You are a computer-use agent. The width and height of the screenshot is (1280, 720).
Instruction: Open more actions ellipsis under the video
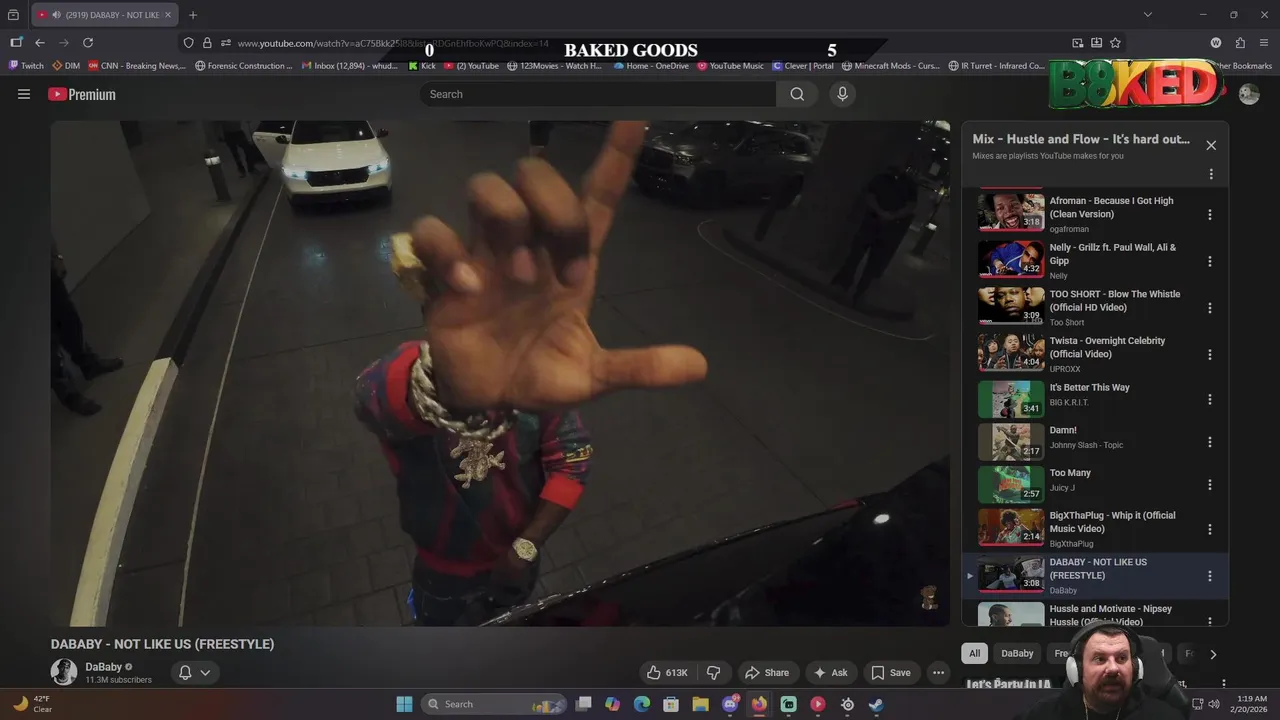(x=938, y=673)
